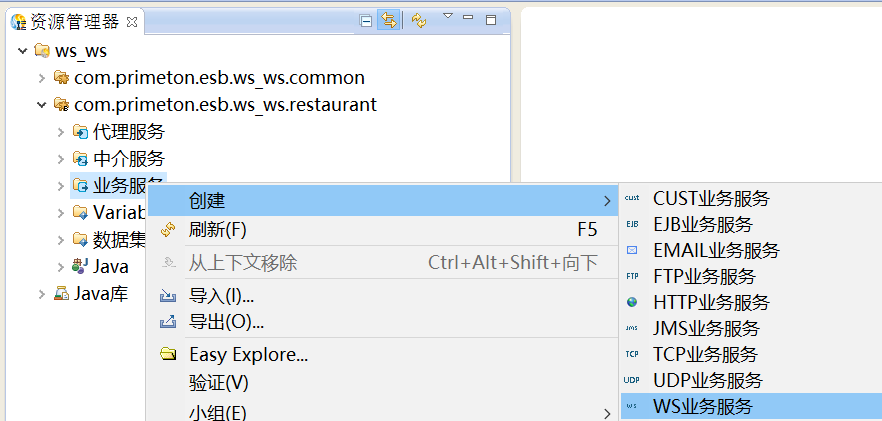Click the JMS业务服务 icon
The image size is (882, 421).
point(632,328)
